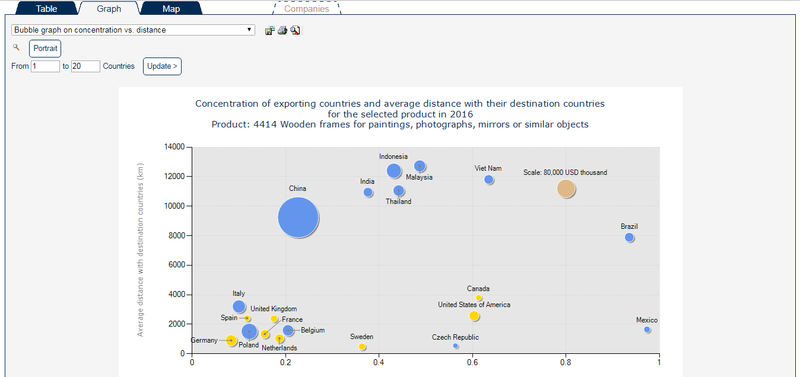The width and height of the screenshot is (800, 377).
Task: Click the Malaysia bubble
Action: 419,166
